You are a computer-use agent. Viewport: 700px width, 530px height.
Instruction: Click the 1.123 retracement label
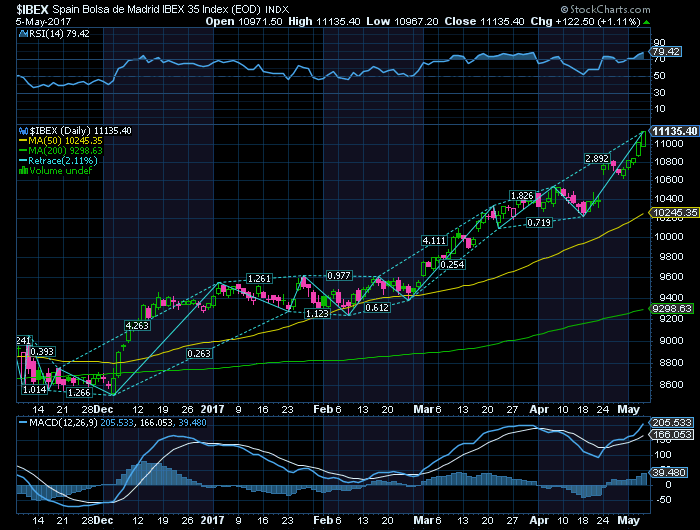pyautogui.click(x=317, y=314)
